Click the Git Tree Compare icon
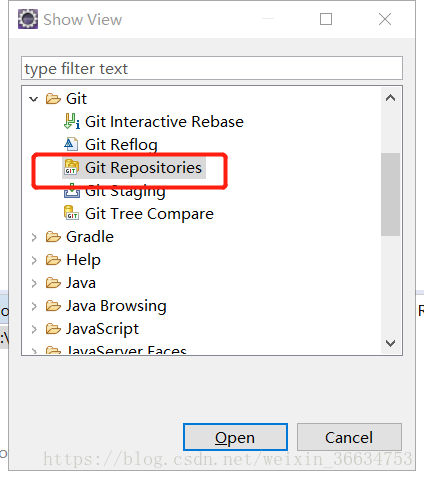424x479 pixels. [x=71, y=213]
